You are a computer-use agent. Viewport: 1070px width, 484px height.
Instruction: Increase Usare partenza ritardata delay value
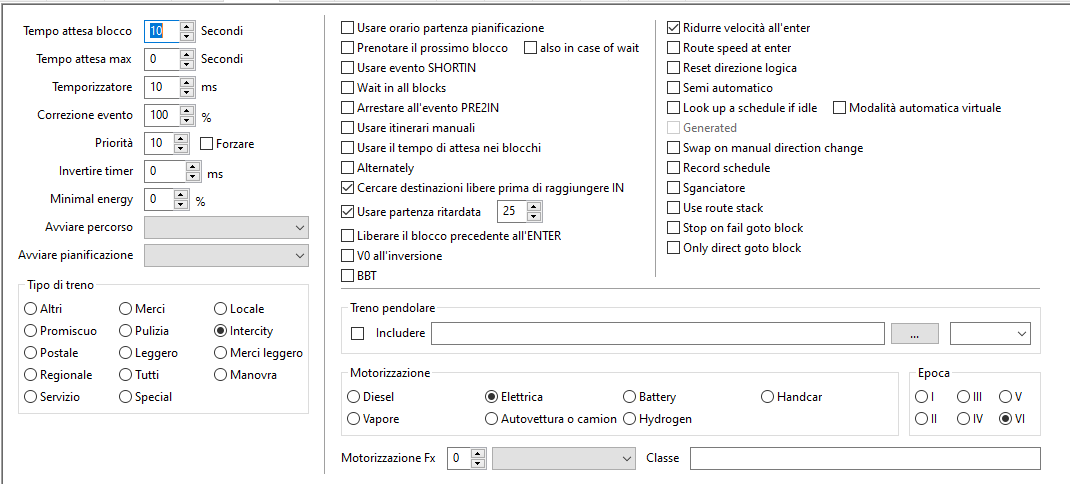pyautogui.click(x=533, y=207)
